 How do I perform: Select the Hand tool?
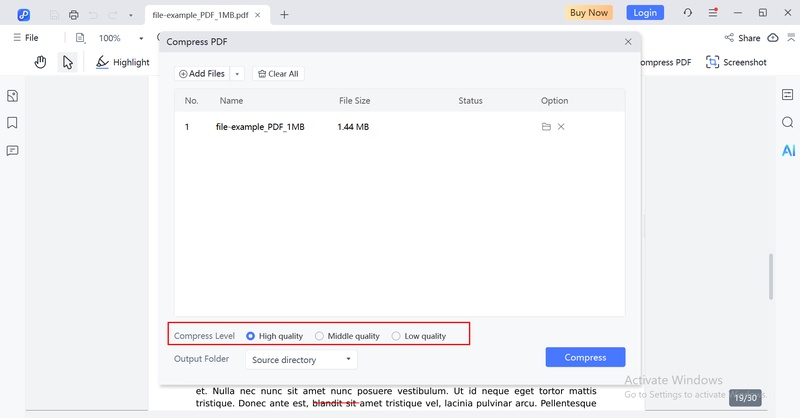pyautogui.click(x=40, y=62)
